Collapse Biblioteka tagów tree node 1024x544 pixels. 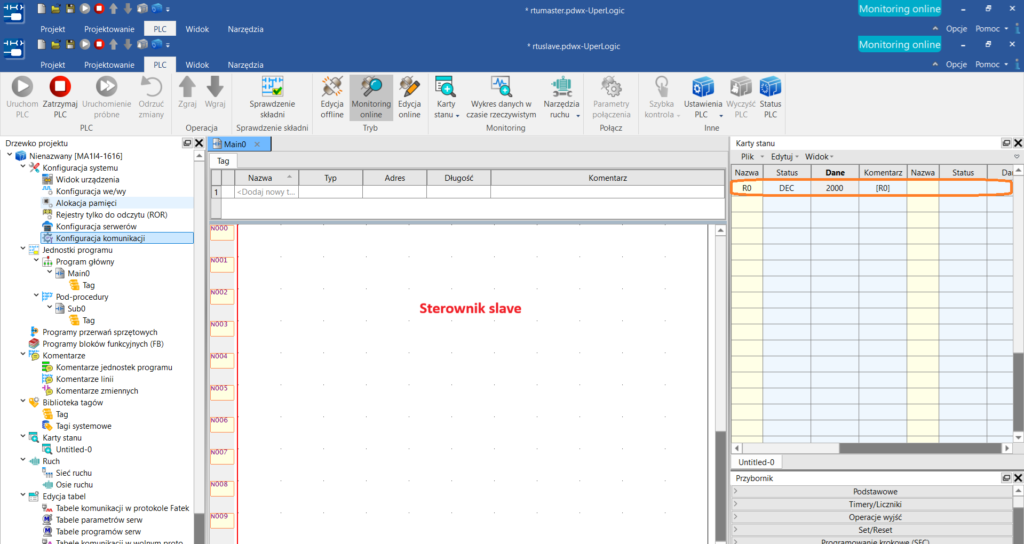pos(23,402)
